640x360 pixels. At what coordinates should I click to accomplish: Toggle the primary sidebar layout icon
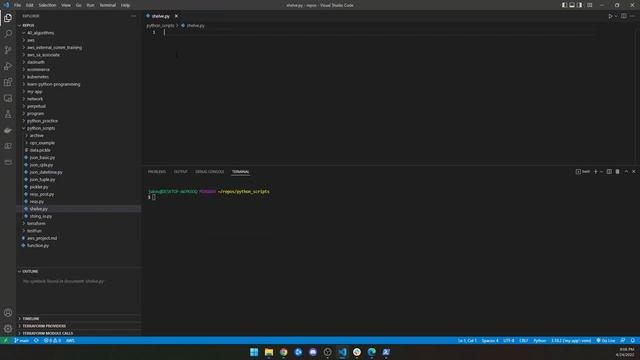click(x=564, y=5)
